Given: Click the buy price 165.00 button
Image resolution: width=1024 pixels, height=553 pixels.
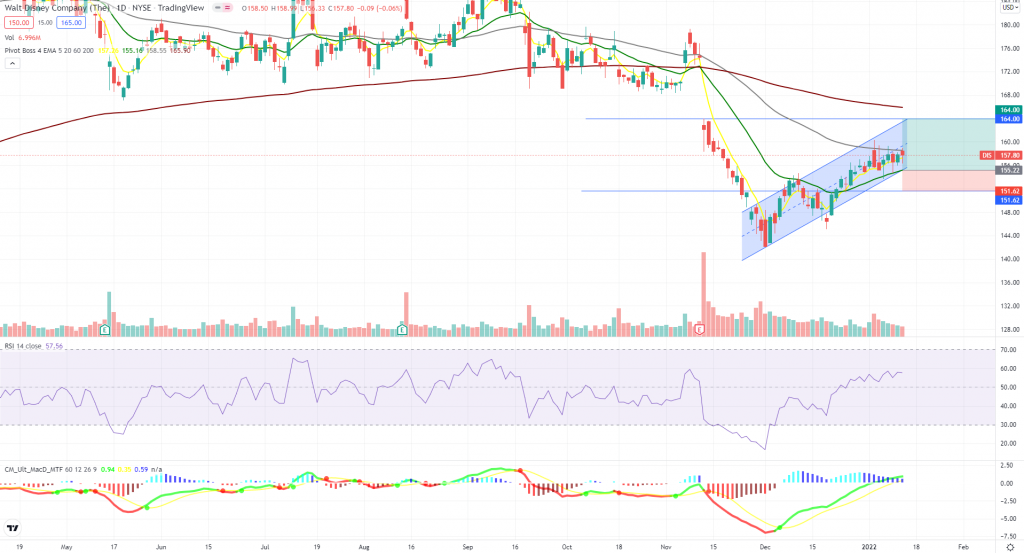Looking at the screenshot, I should point(71,23).
